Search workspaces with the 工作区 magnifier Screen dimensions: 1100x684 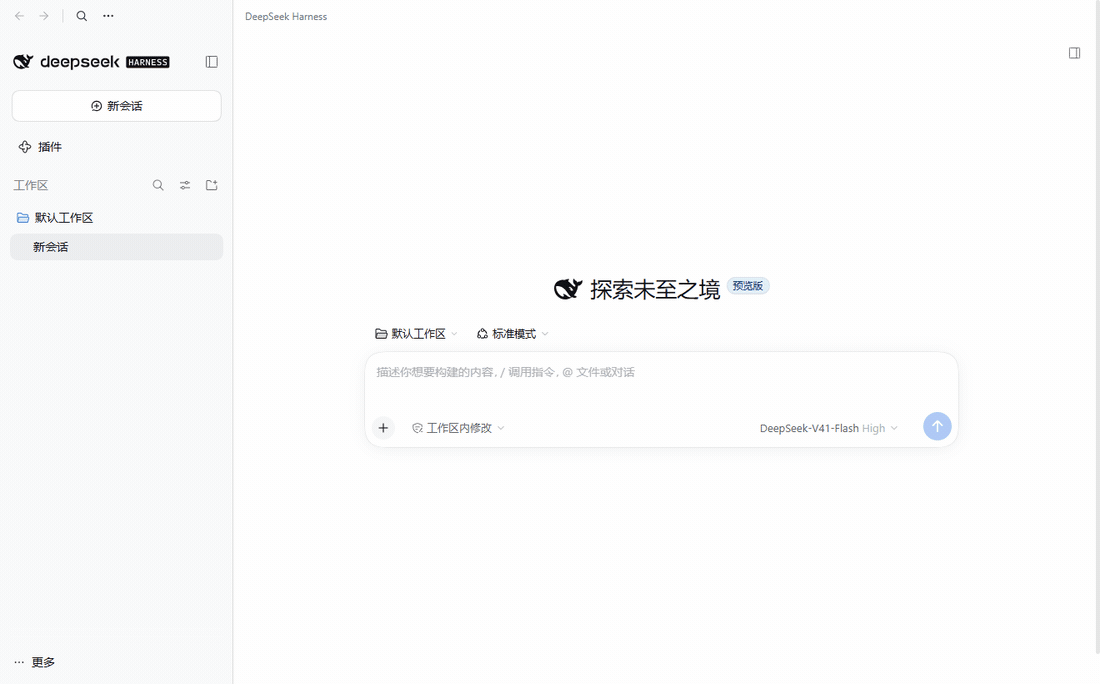pos(159,185)
